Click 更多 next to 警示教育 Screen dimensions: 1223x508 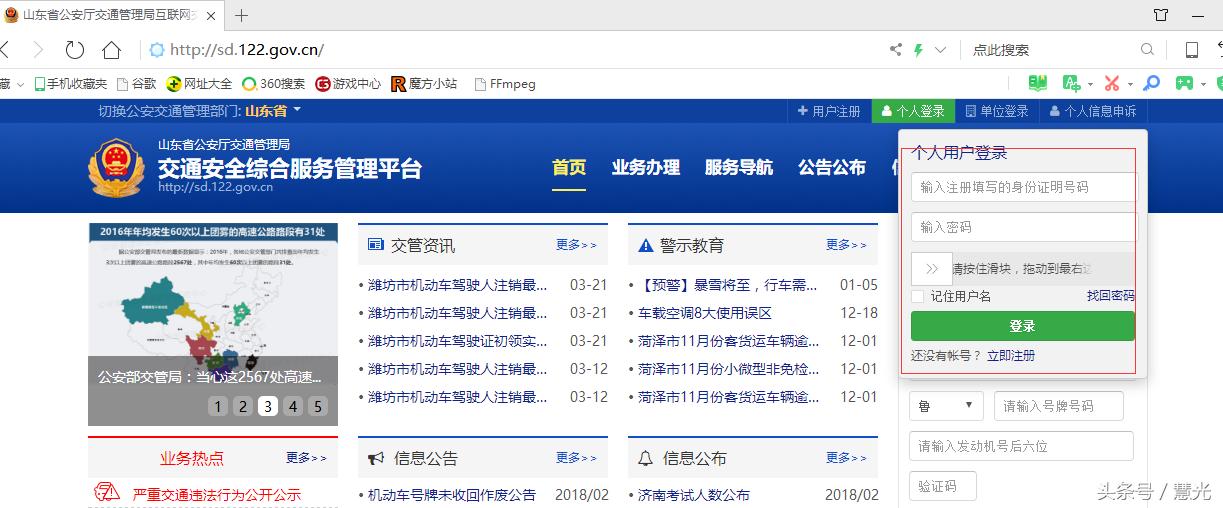[x=846, y=245]
